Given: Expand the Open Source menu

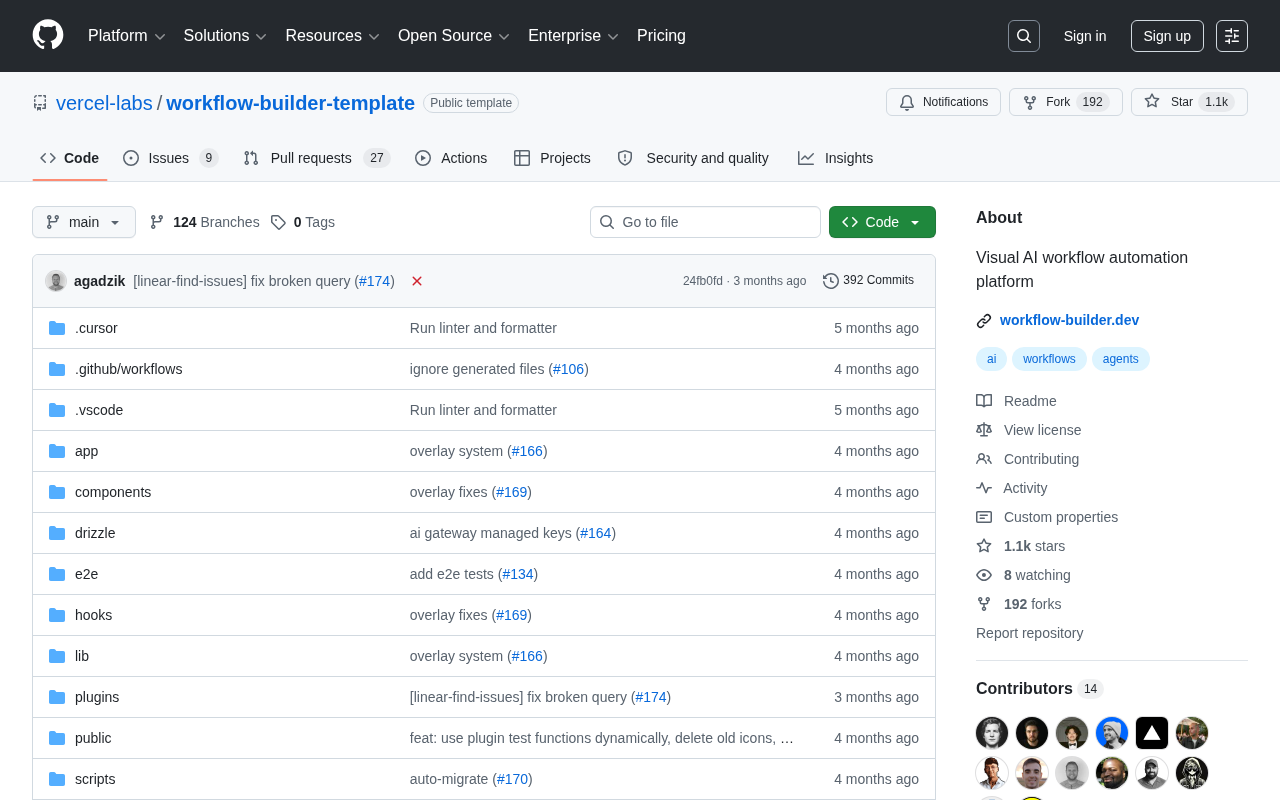Looking at the screenshot, I should [x=453, y=36].
